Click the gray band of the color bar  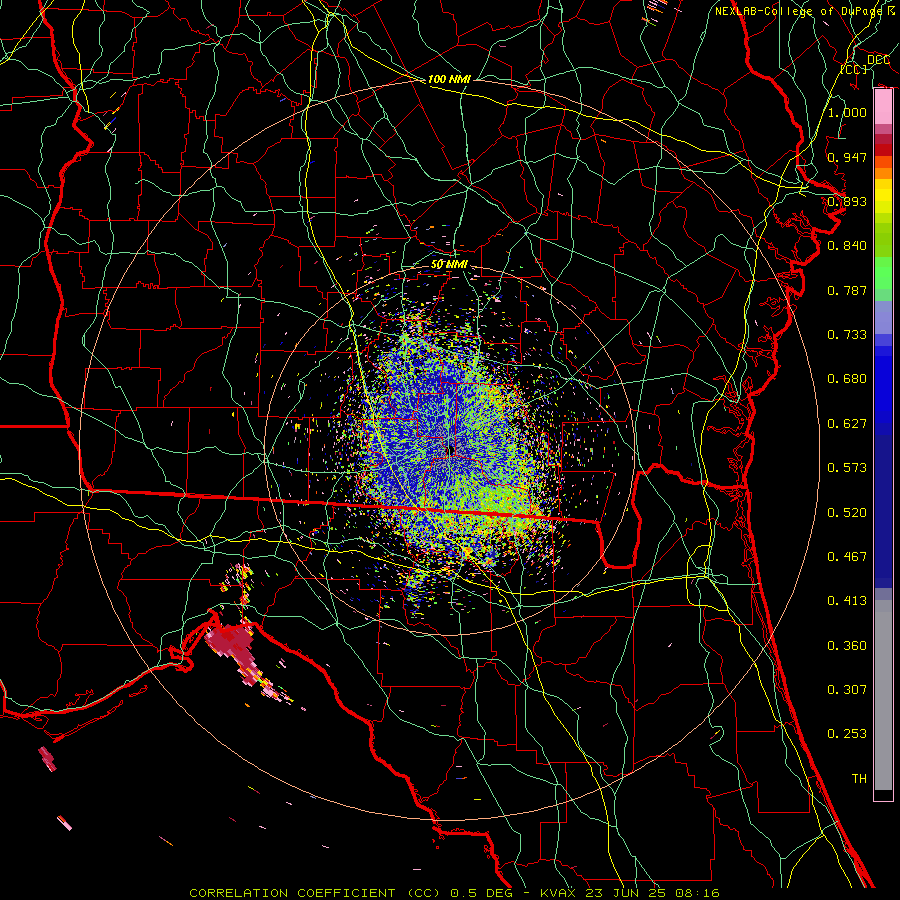point(883,695)
